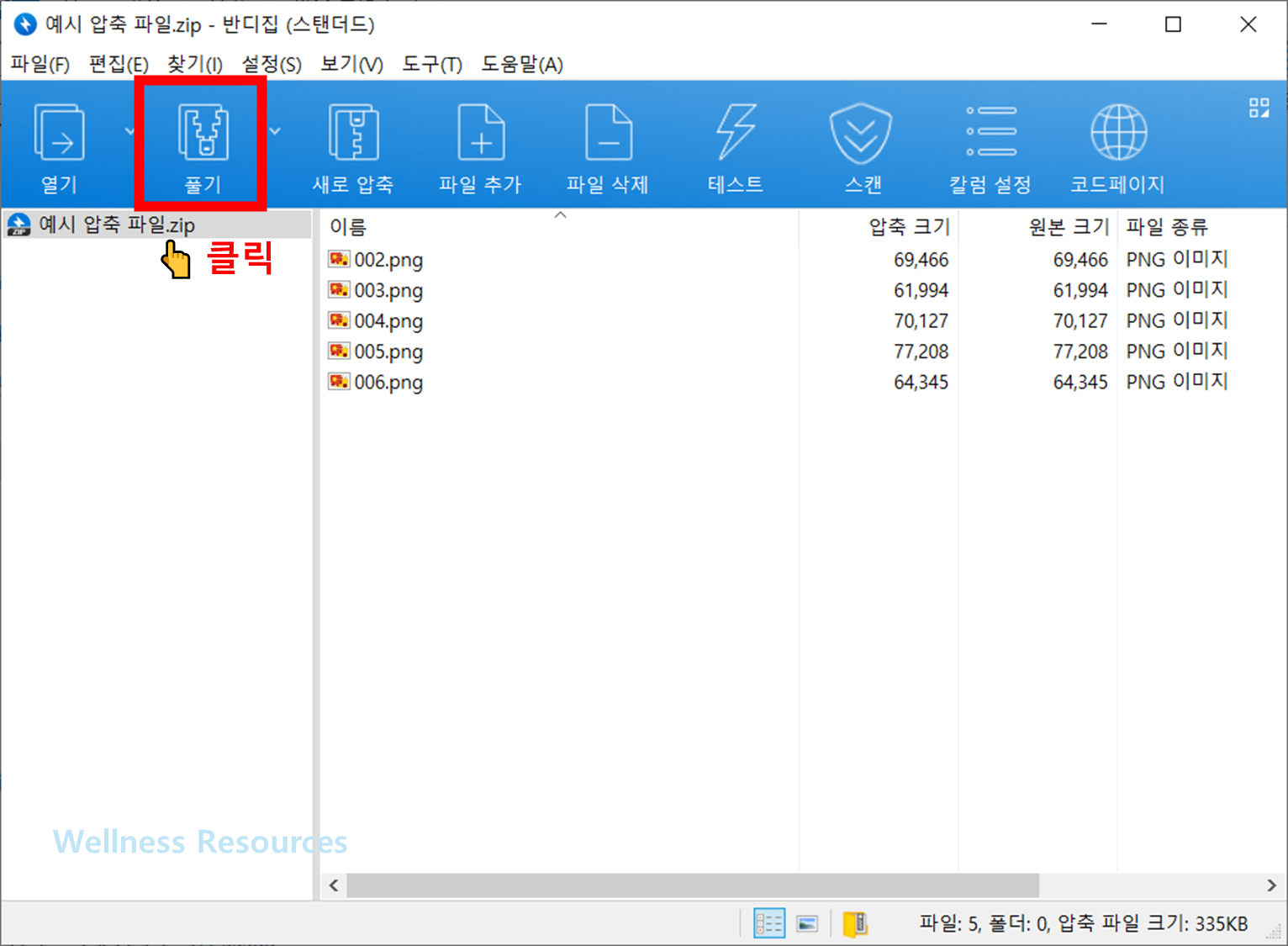Image resolution: width=1288 pixels, height=946 pixels.
Task: Sort by the 파일 종류 column header
Action: [1167, 226]
